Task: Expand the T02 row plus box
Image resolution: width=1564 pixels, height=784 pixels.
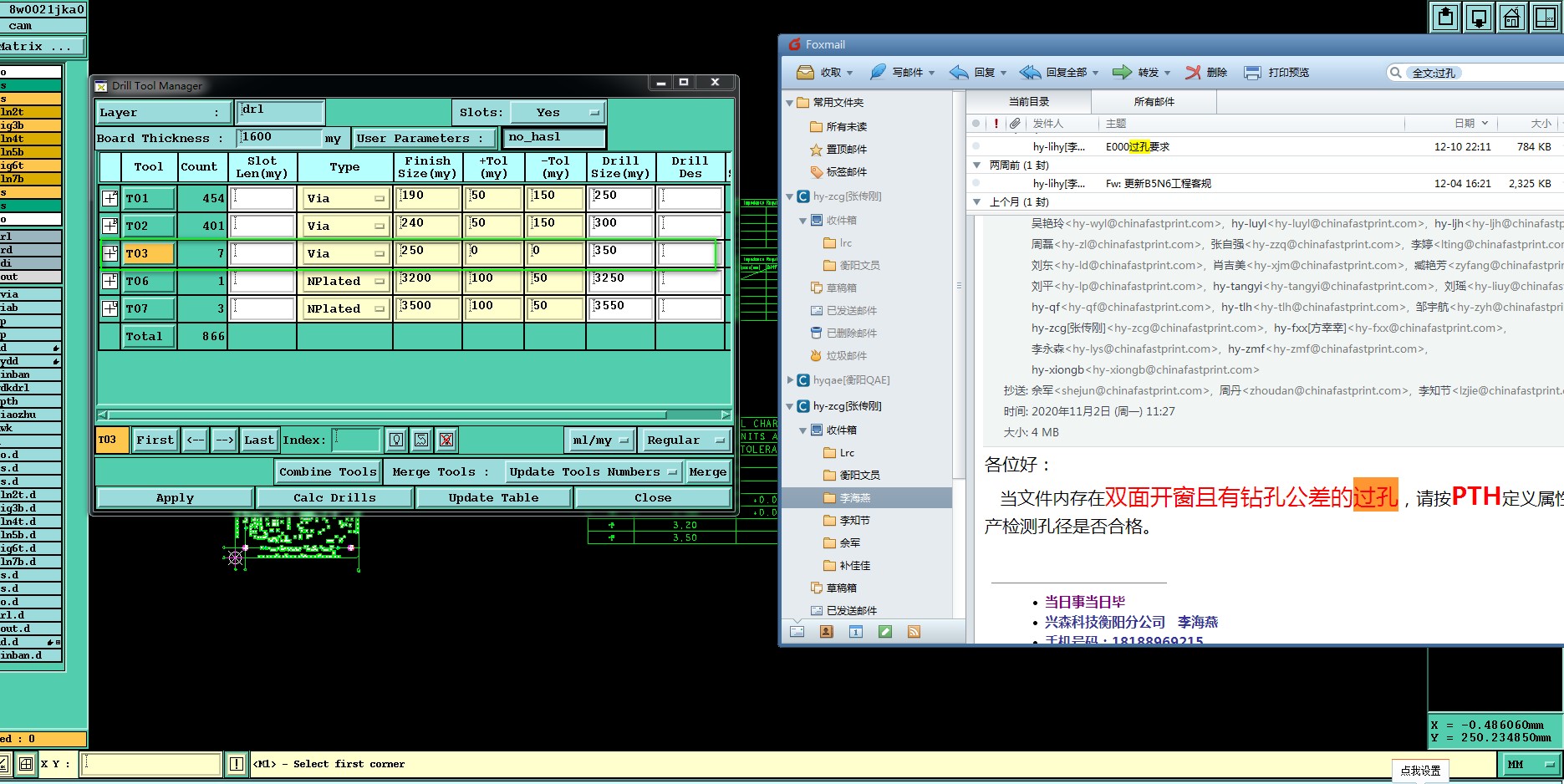Action: point(110,226)
